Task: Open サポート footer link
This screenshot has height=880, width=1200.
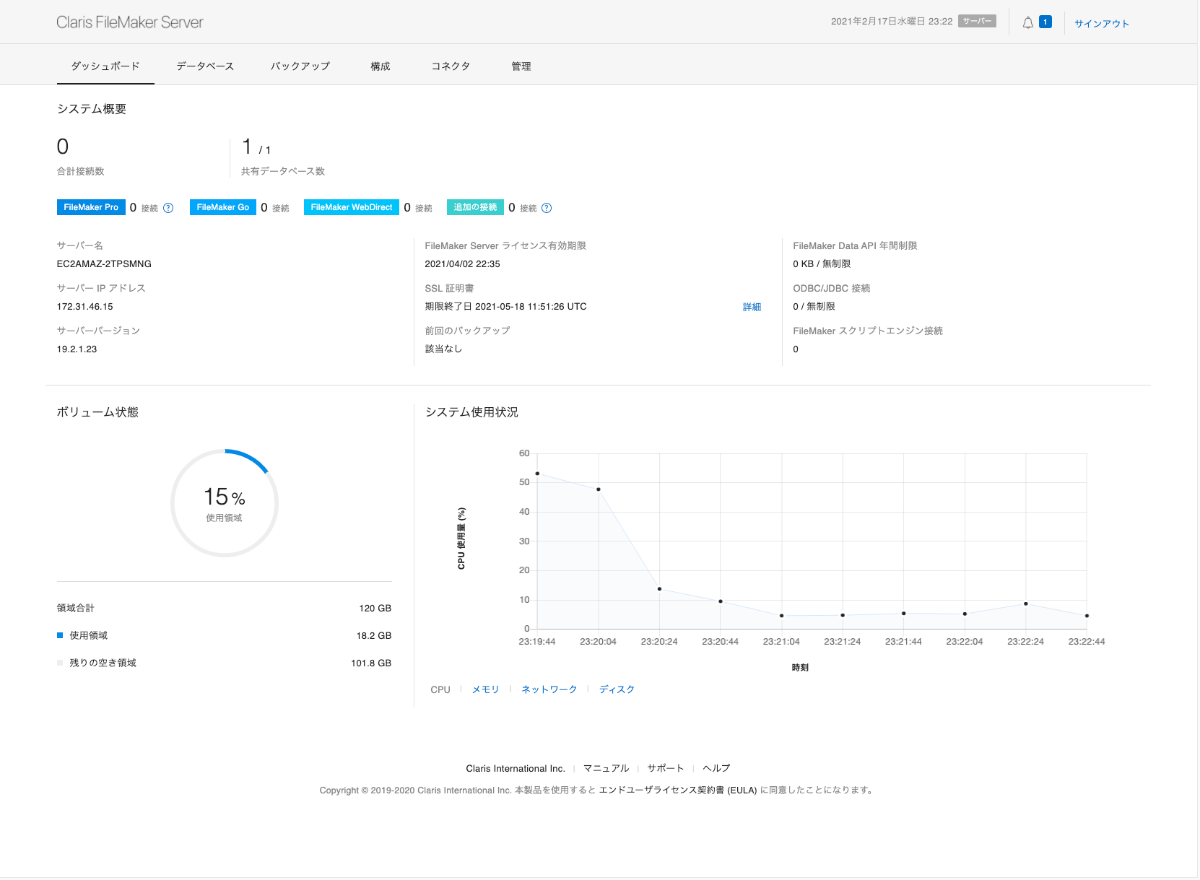Action: click(666, 768)
